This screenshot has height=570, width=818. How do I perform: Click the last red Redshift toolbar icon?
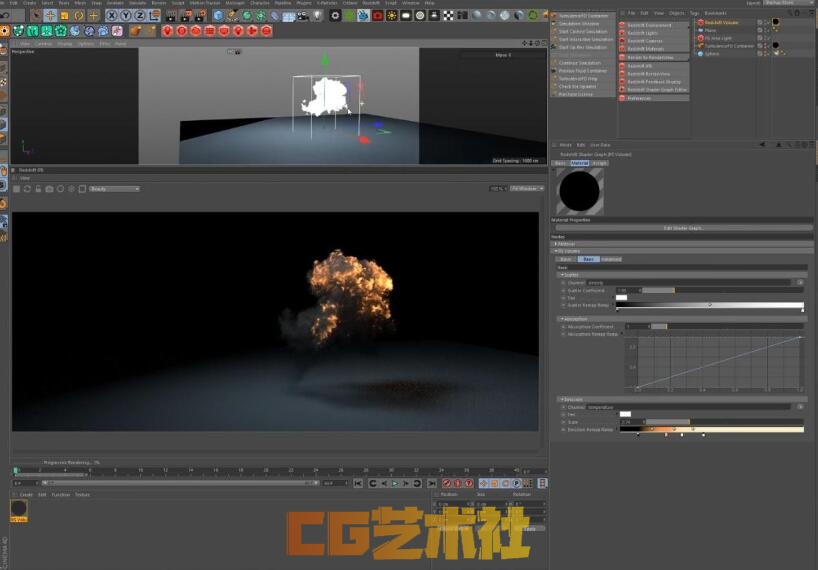coord(266,31)
